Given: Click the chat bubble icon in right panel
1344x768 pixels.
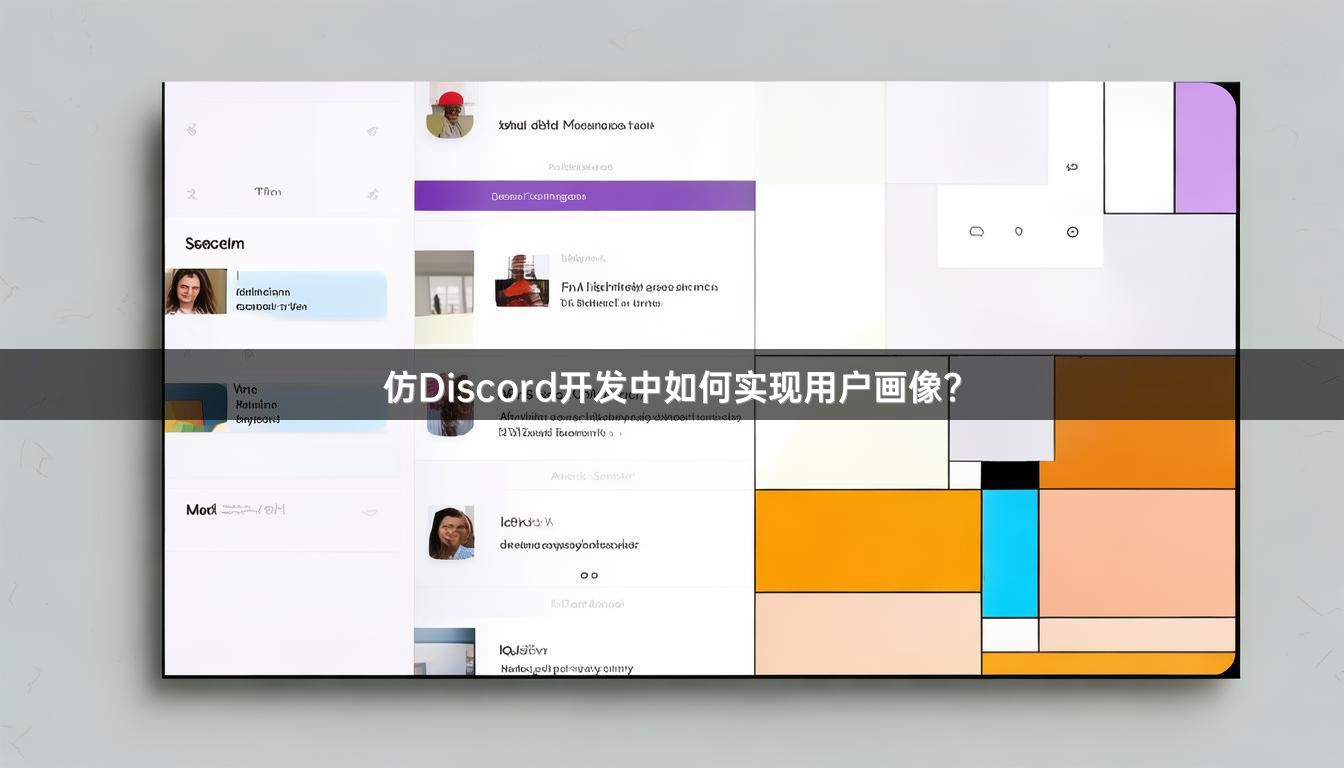Looking at the screenshot, I should click(976, 231).
